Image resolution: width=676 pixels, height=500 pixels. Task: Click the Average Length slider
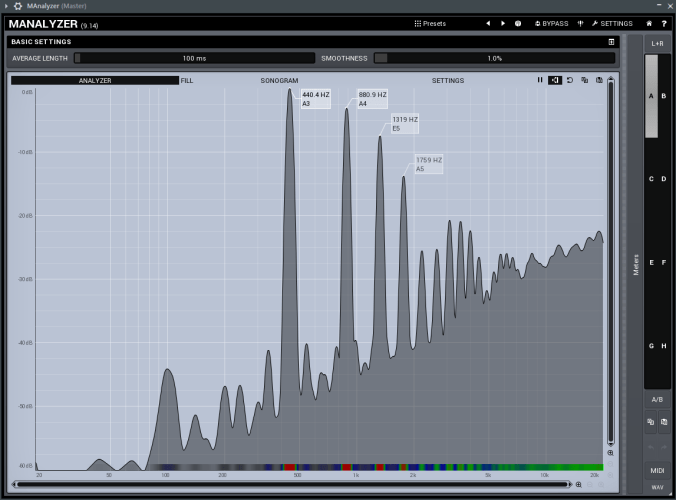click(194, 58)
